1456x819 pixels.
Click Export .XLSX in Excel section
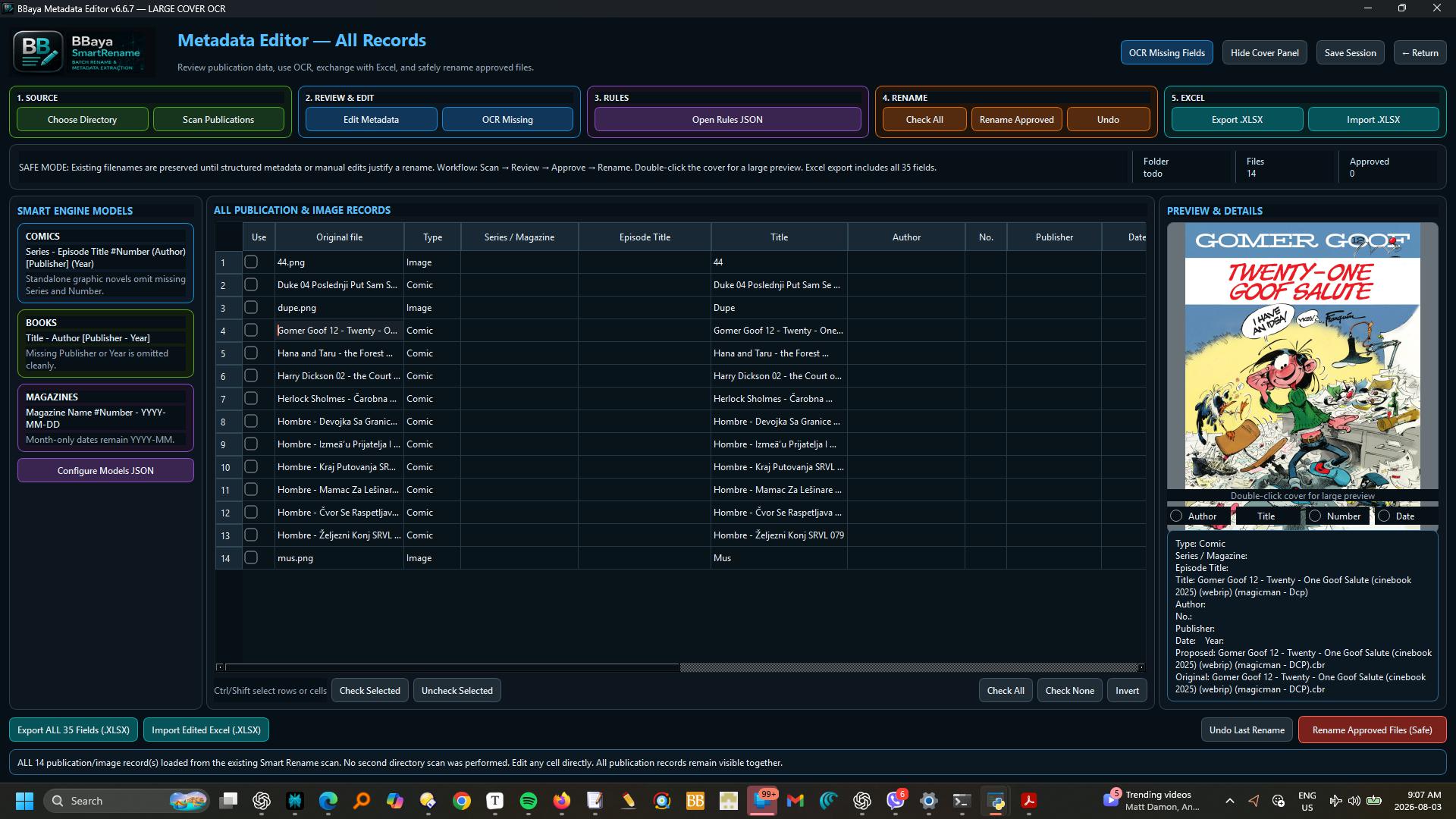1237,119
